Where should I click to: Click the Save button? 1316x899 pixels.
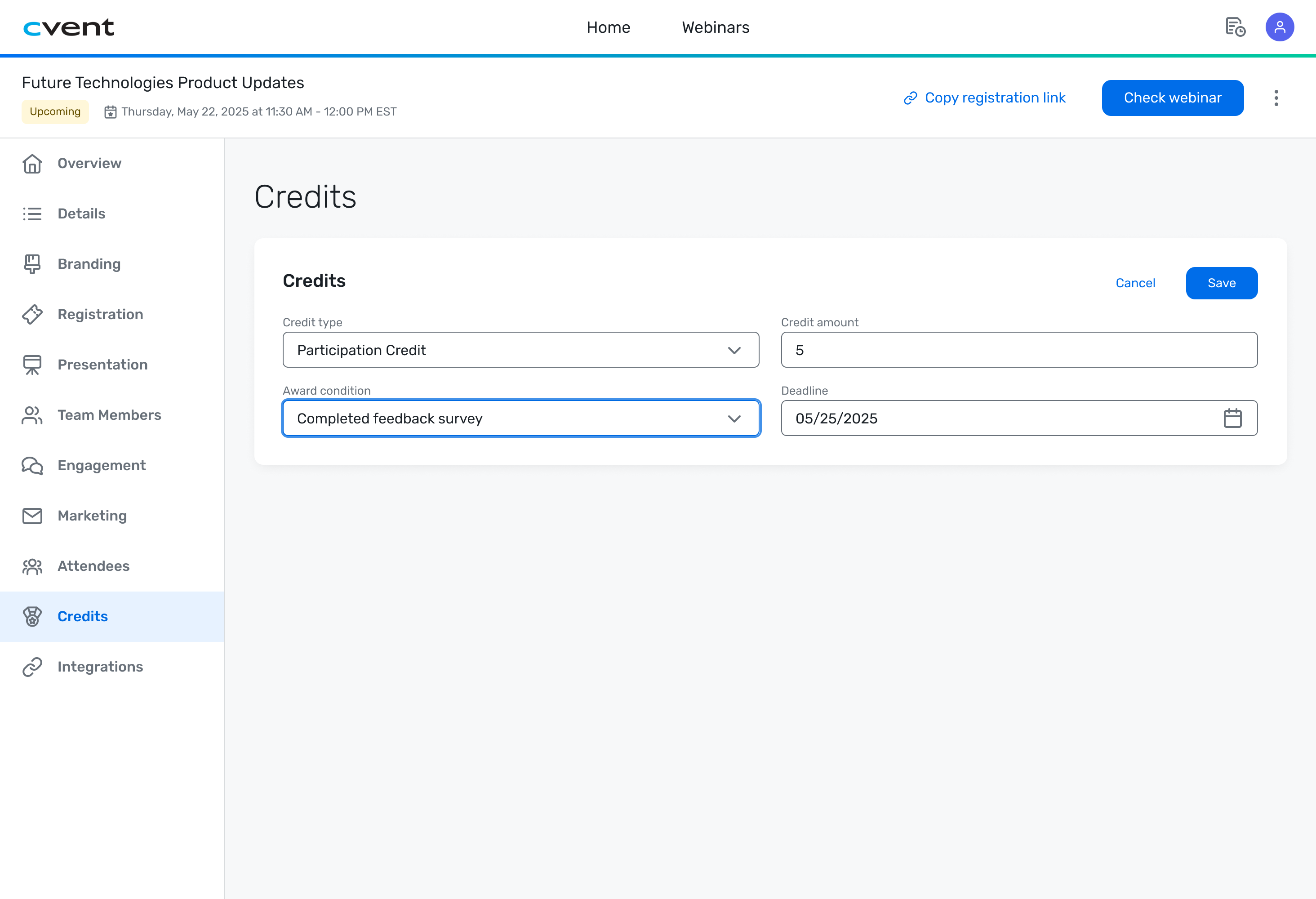[1222, 283]
